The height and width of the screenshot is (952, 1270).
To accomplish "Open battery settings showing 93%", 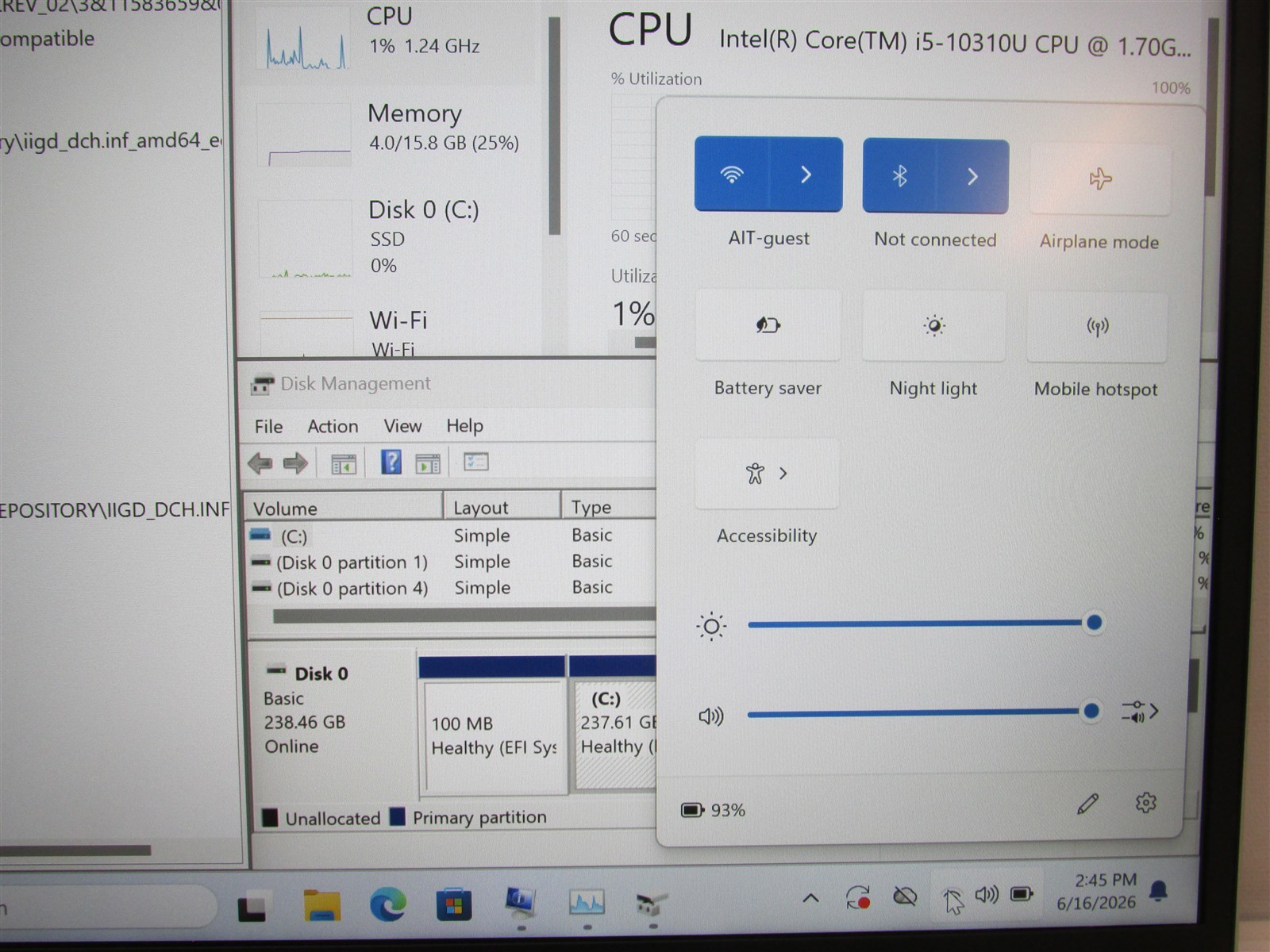I will pos(713,810).
